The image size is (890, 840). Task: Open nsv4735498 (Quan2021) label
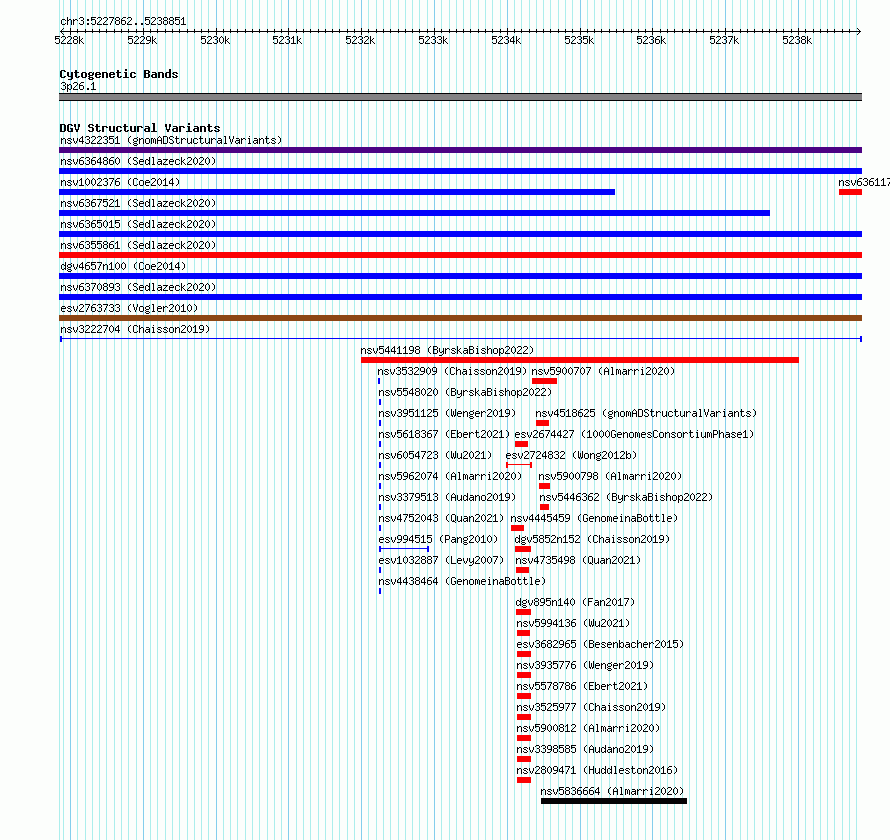[x=578, y=560]
